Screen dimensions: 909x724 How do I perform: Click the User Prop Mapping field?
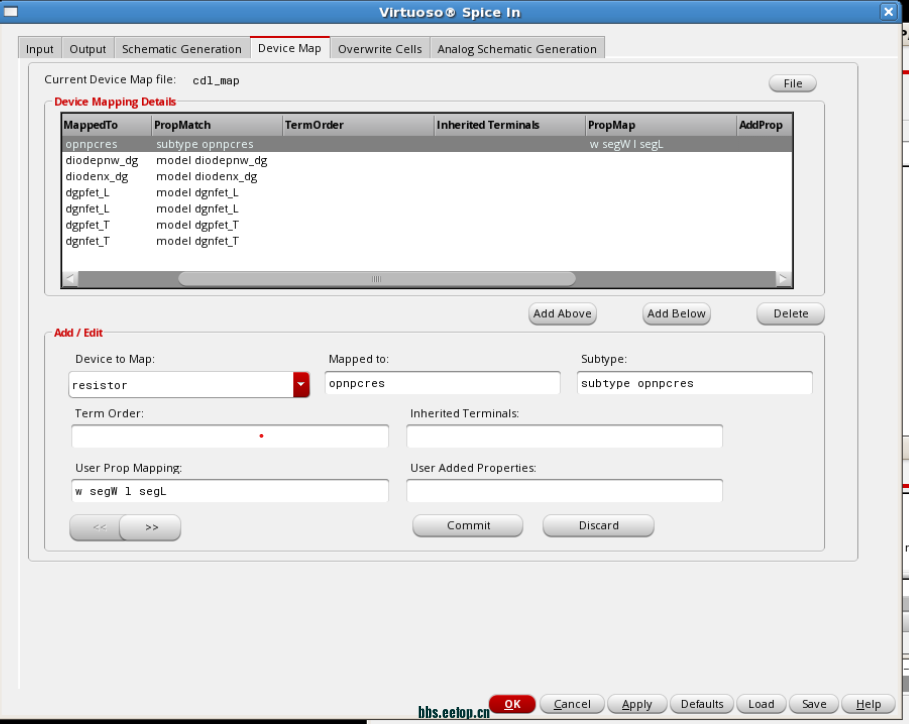pos(230,491)
